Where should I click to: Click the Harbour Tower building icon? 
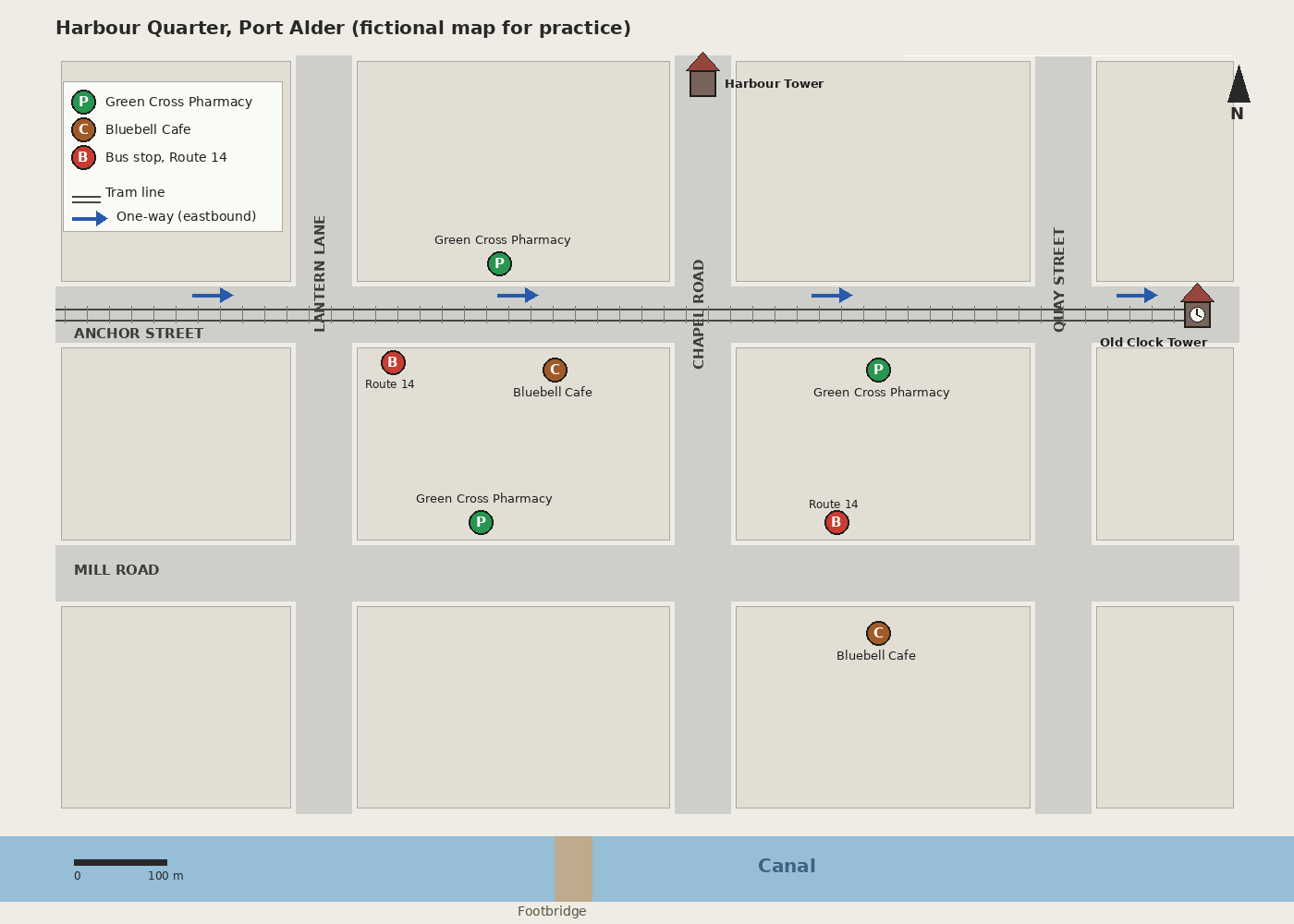[x=702, y=75]
